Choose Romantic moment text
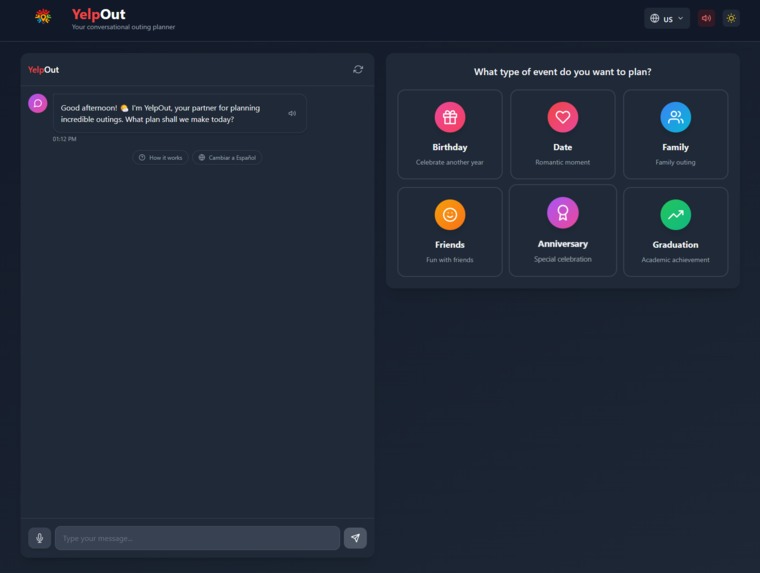Screen dimensions: 760x573 click(563, 162)
